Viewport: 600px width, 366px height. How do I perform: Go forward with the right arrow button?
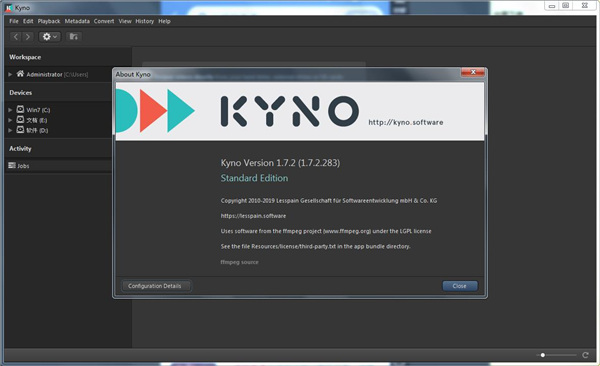tap(28, 37)
